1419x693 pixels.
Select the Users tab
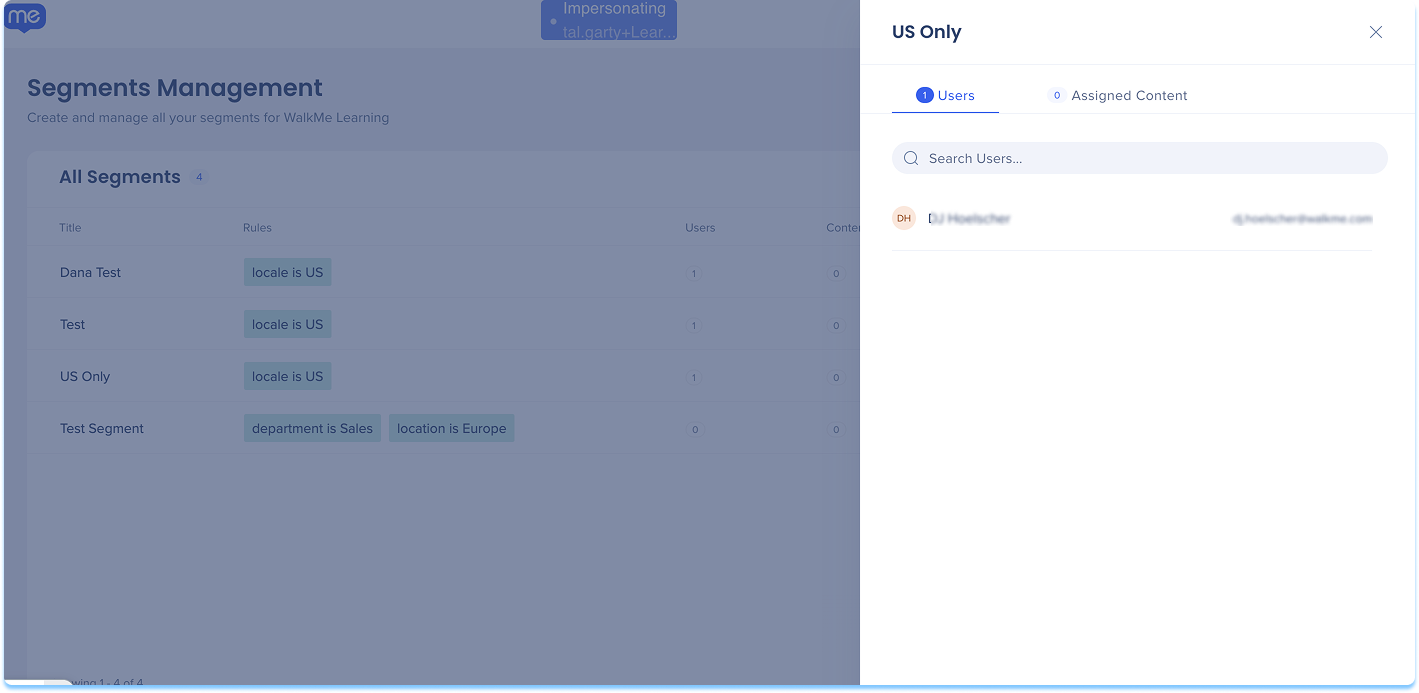[945, 96]
